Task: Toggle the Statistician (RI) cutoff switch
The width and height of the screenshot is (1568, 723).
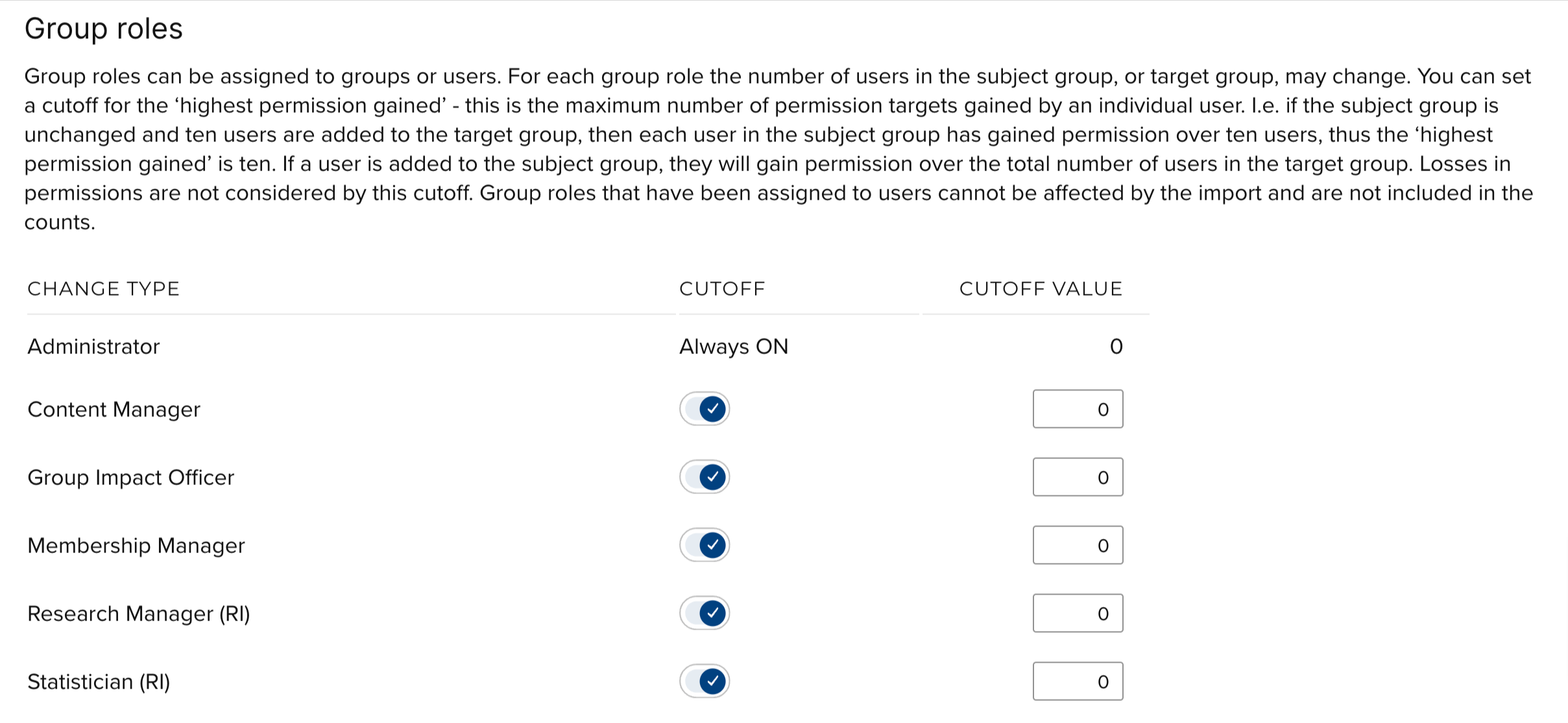Action: coord(705,682)
